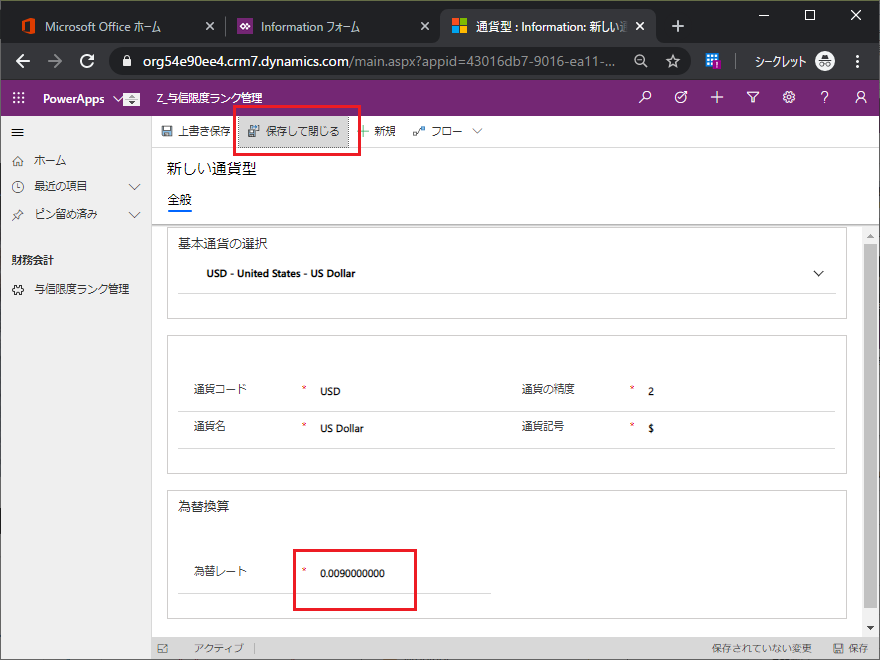Open the 基本通貨の選択 dropdown

pyautogui.click(x=818, y=273)
